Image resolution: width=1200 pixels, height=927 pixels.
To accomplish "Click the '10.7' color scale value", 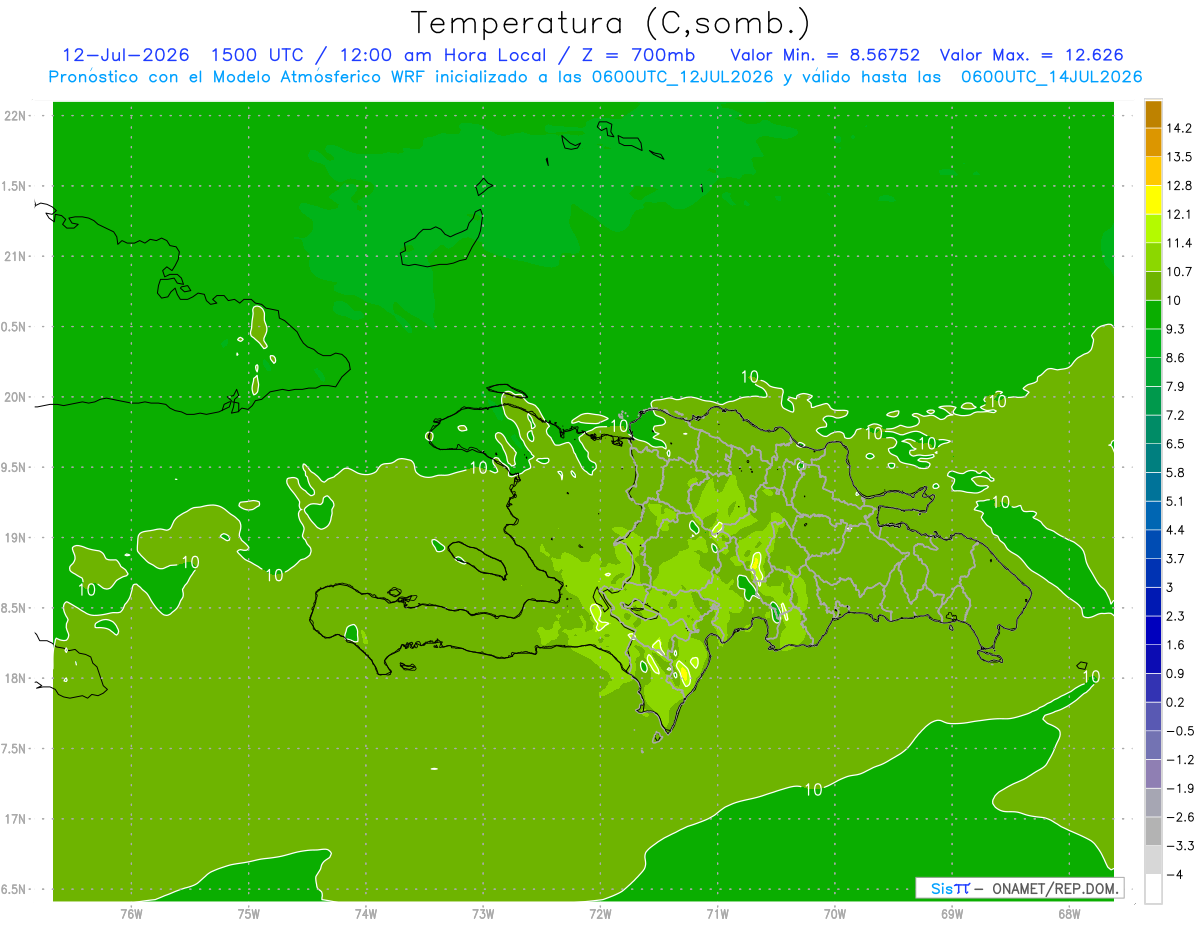I will (1180, 271).
